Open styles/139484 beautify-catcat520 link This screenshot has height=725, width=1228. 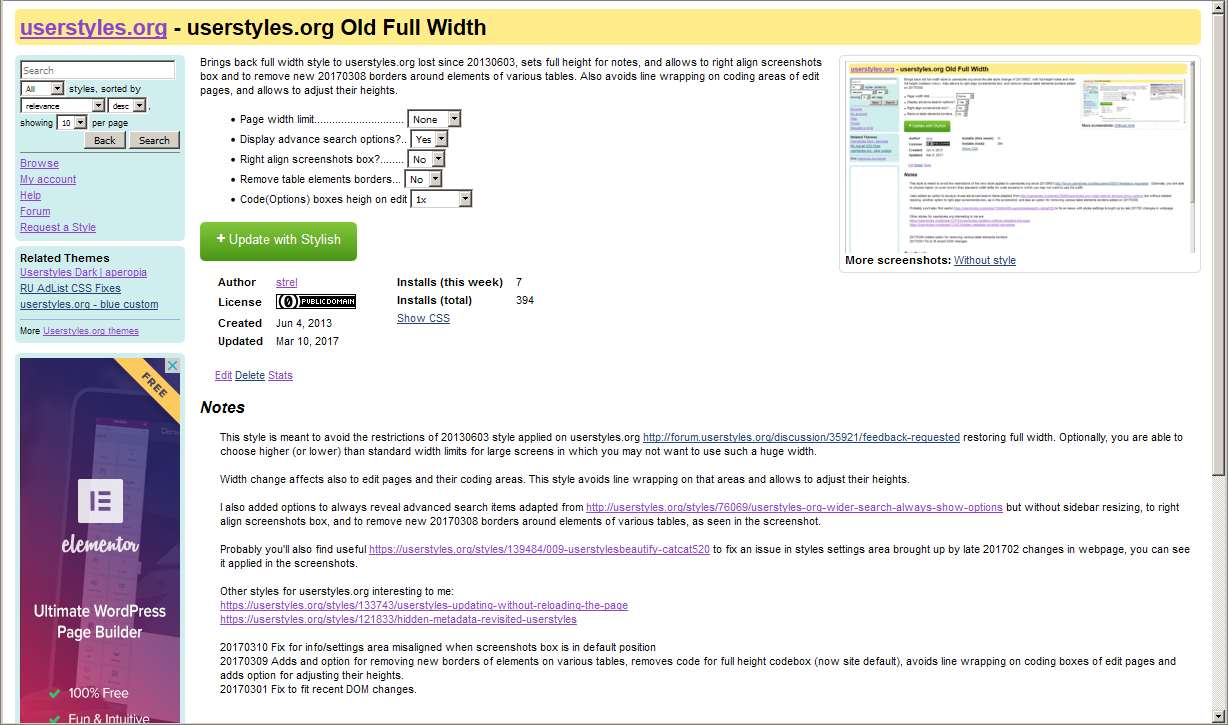[x=539, y=549]
